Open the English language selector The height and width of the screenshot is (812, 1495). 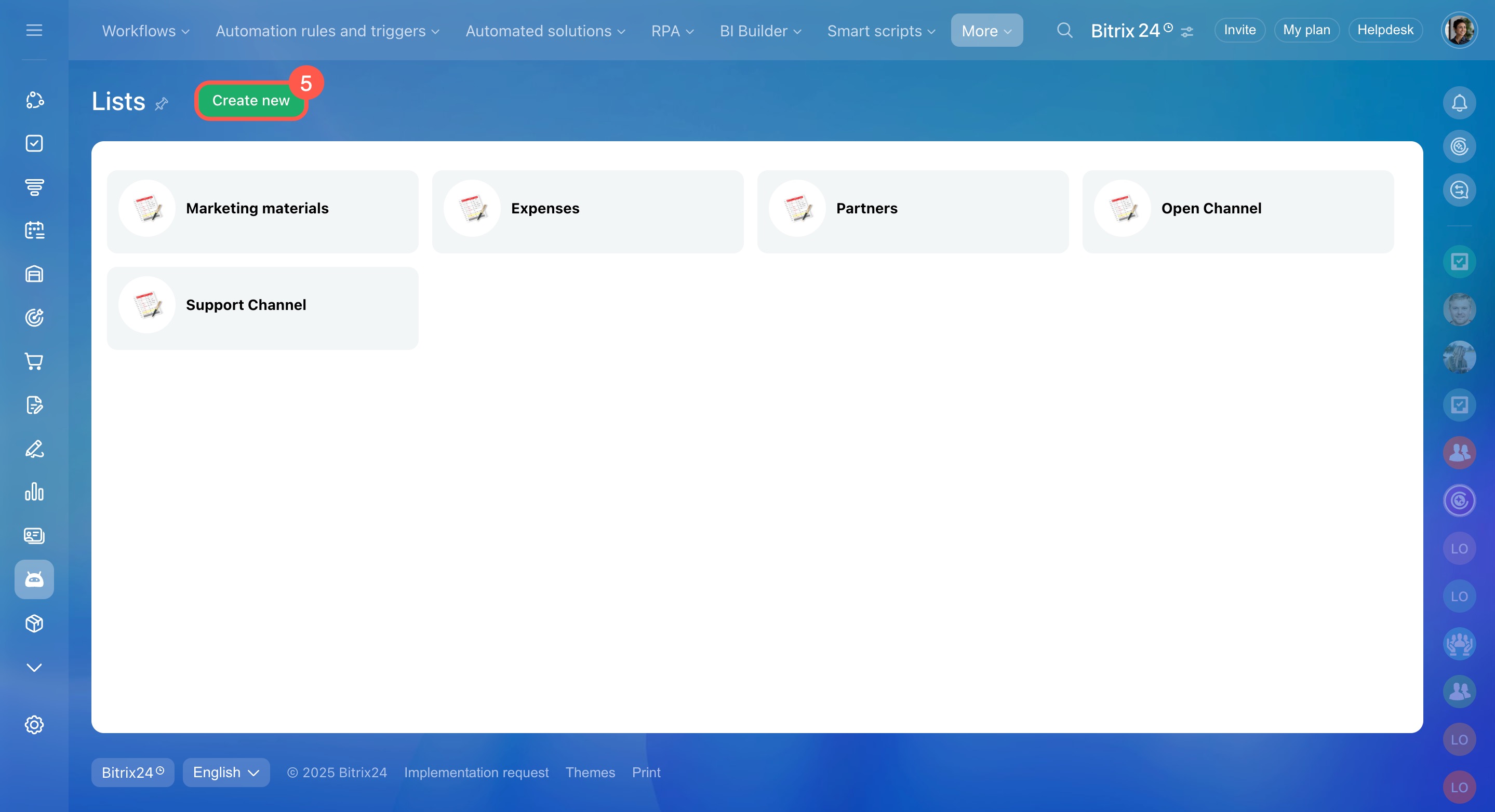[226, 773]
